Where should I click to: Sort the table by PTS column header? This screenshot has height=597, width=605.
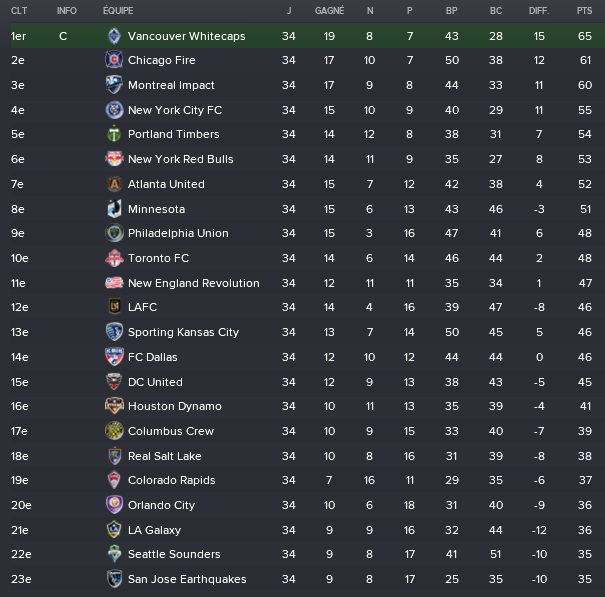pos(584,11)
